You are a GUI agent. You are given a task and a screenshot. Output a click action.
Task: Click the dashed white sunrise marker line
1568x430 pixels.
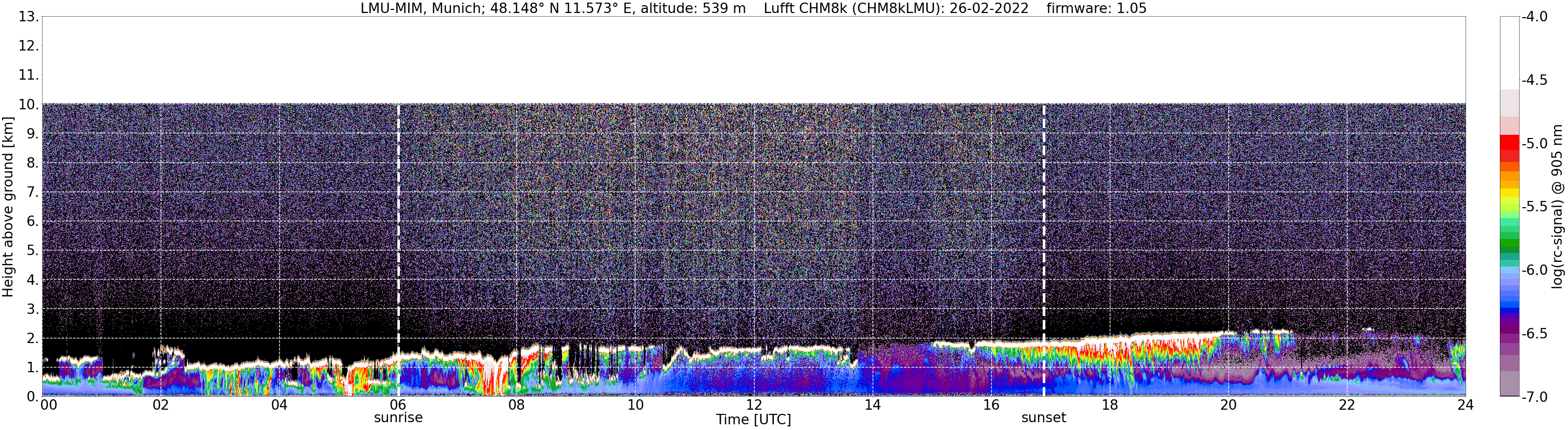pos(398,250)
